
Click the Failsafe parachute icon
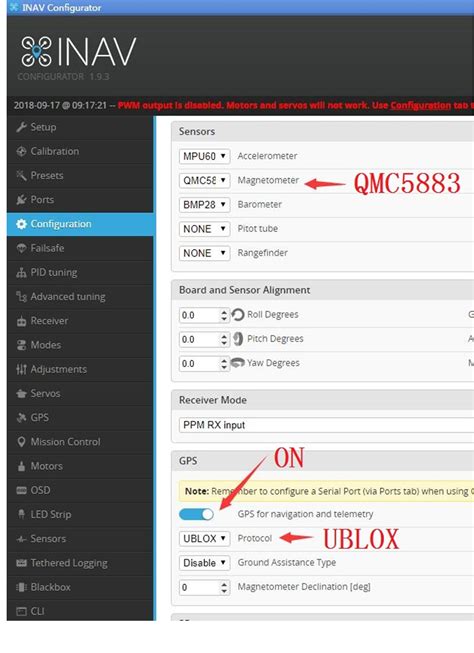click(21, 248)
